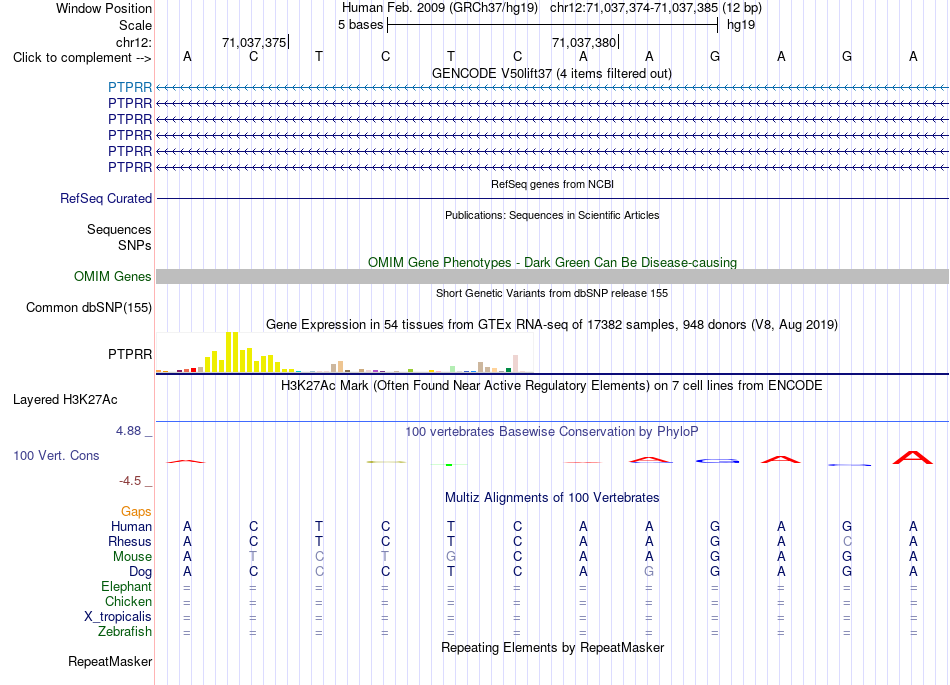Select the 'Zebrafish' alignment row label
950x685 pixels.
point(125,632)
